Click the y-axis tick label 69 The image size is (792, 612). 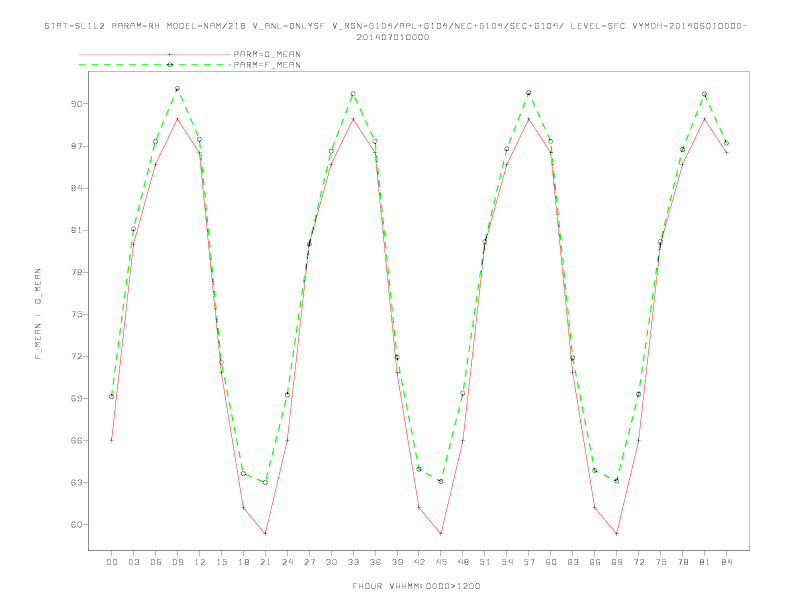tap(76, 398)
